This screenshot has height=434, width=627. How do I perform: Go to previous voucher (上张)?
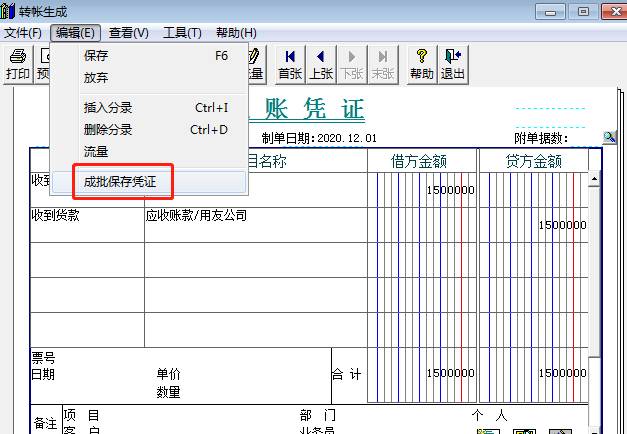321,64
